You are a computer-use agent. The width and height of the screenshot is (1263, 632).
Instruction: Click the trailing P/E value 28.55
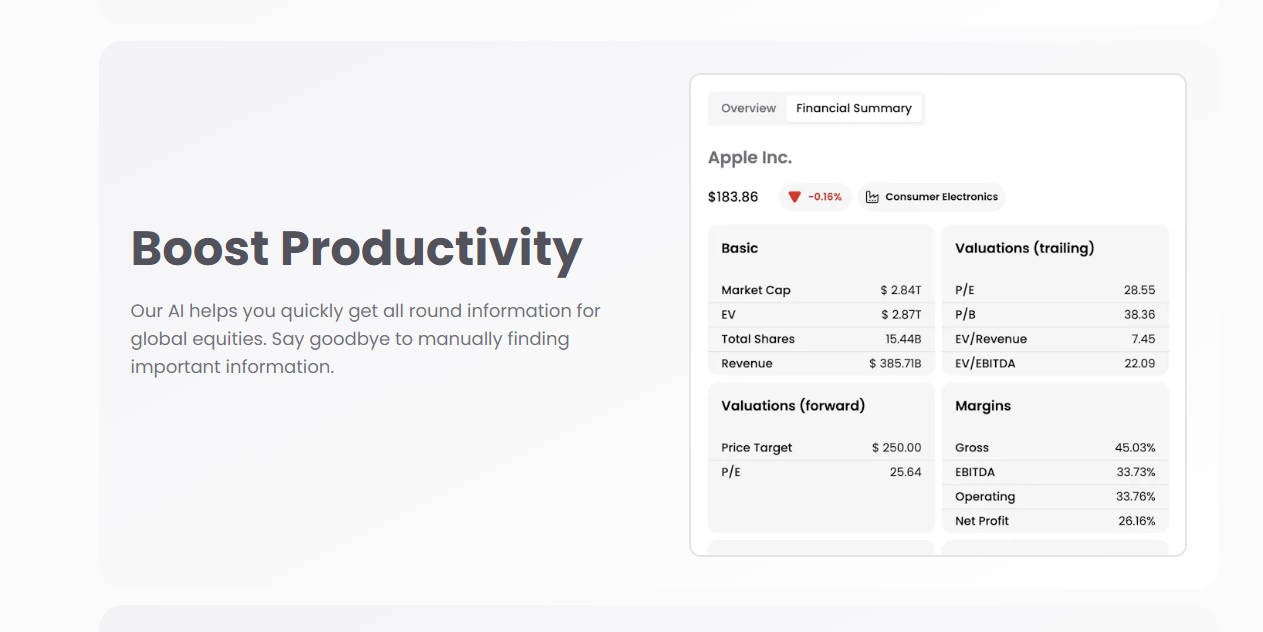tap(1138, 290)
